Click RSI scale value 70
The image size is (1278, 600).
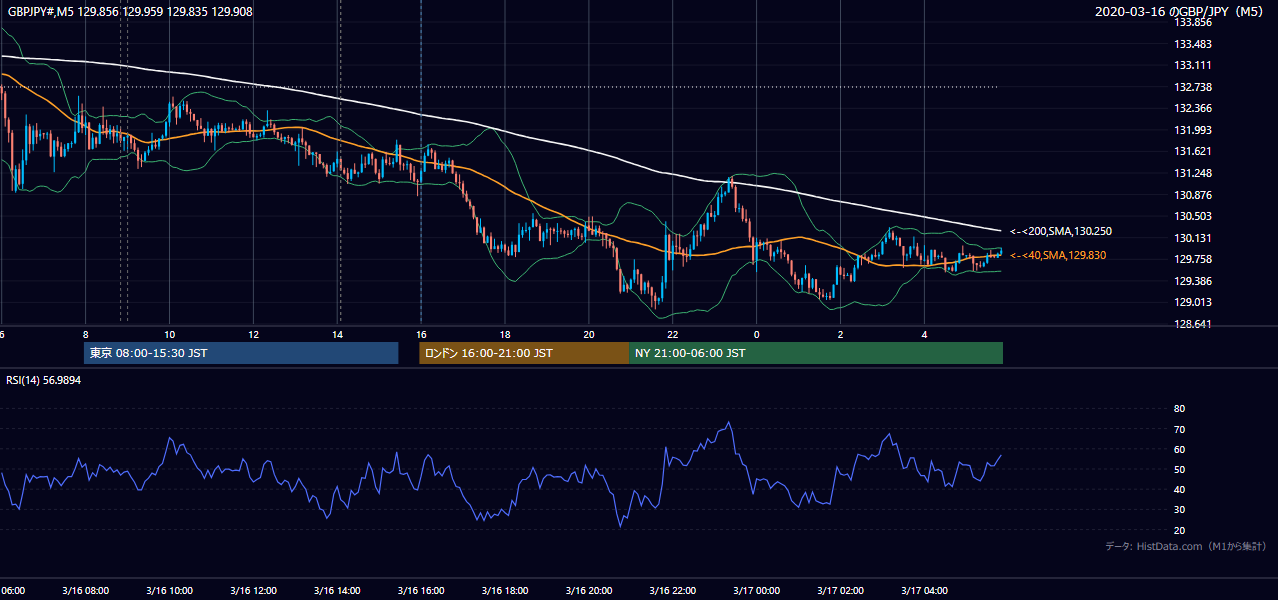tap(1179, 429)
